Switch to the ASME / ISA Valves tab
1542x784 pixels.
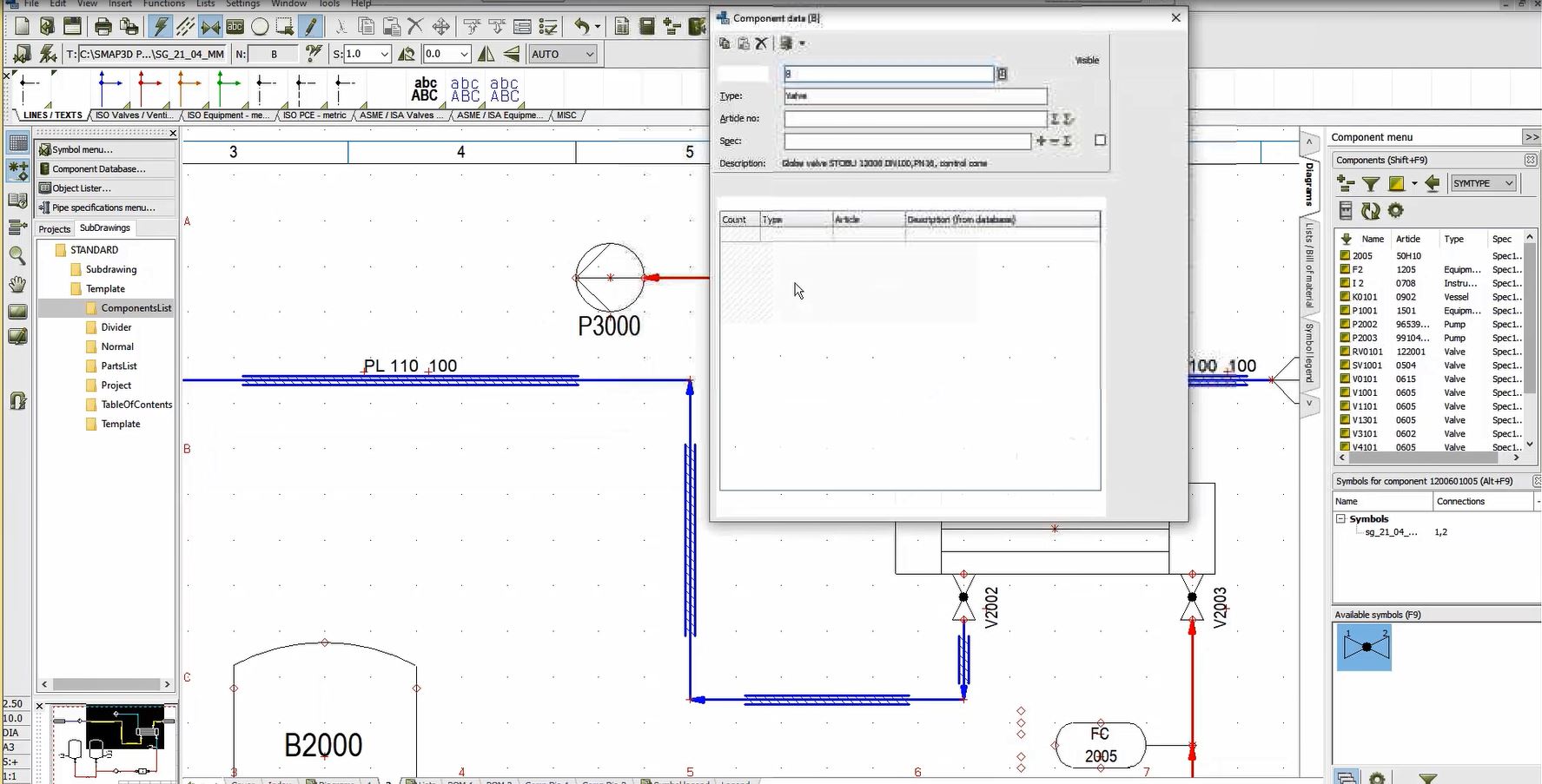[400, 115]
